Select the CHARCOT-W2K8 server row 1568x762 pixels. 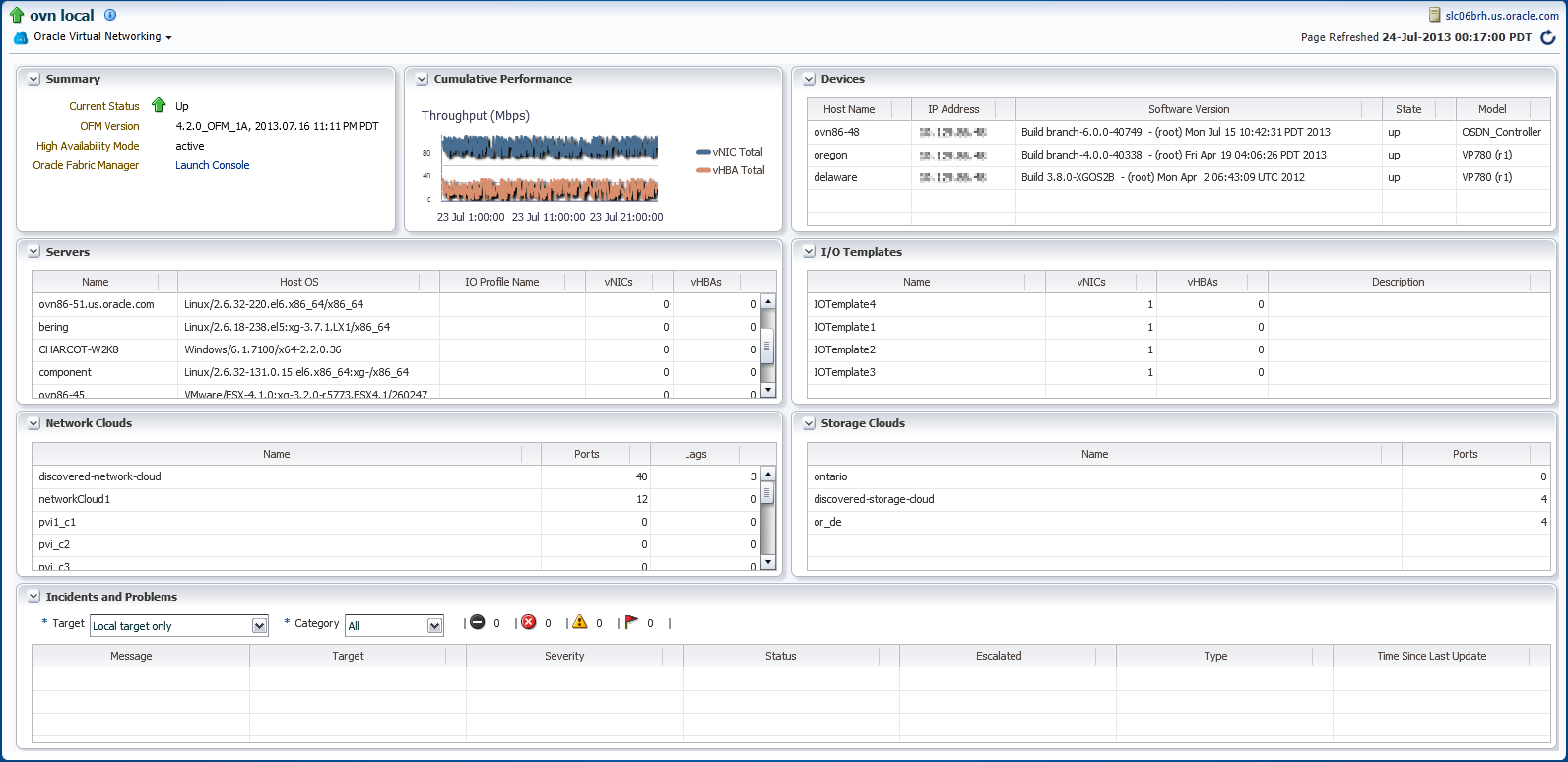click(x=397, y=349)
